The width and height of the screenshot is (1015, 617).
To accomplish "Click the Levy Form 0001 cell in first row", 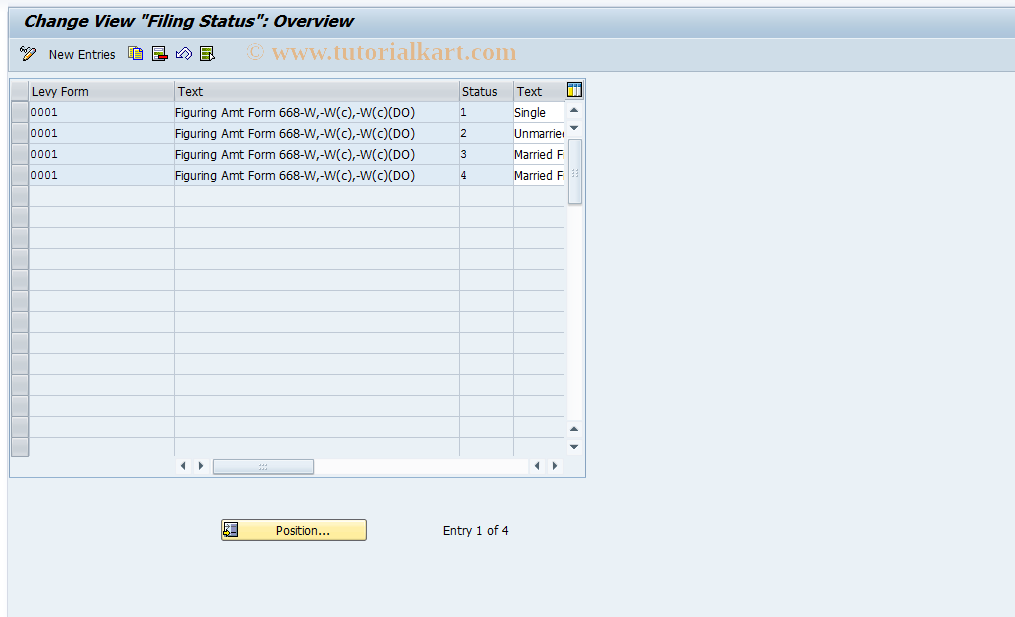I will [102, 112].
